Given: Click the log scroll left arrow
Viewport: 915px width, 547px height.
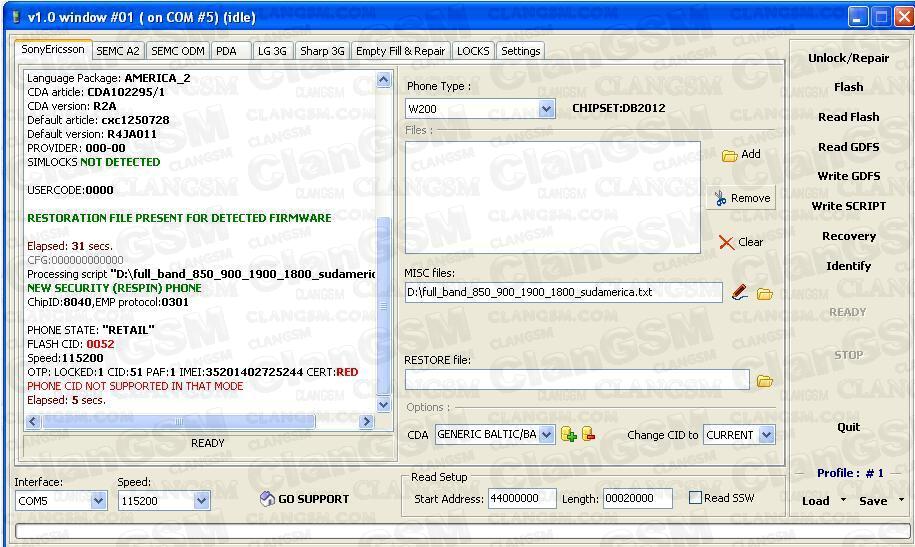Looking at the screenshot, I should pos(33,421).
